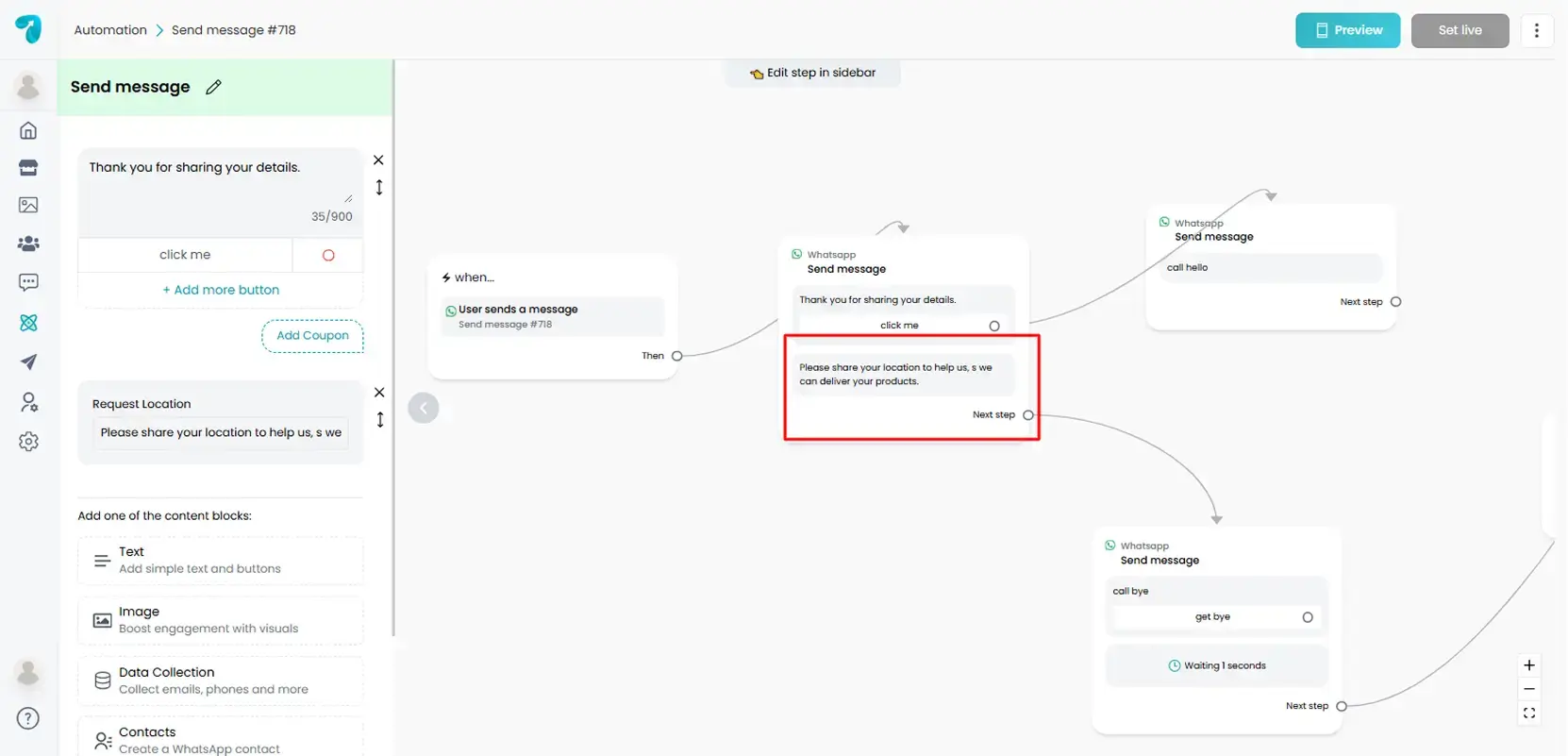
Task: Select the Data Collection content block
Action: (220, 680)
